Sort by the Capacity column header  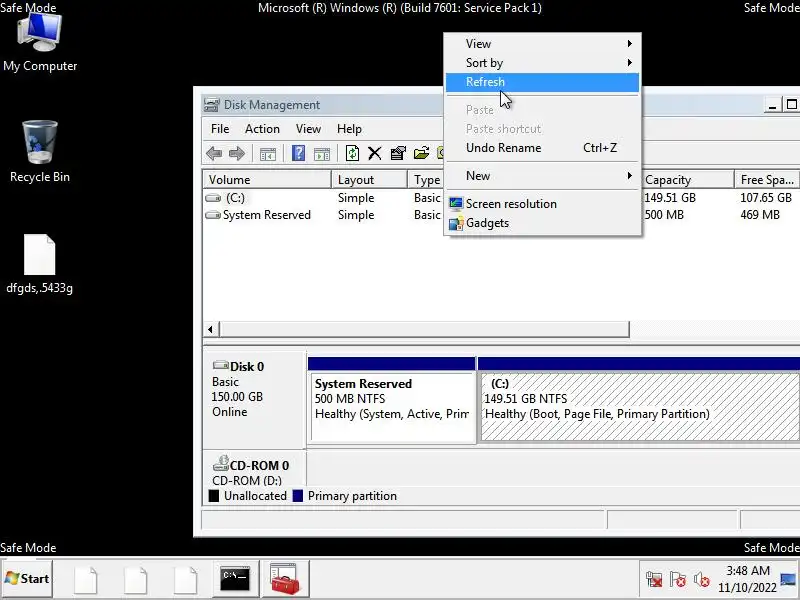pyautogui.click(x=687, y=180)
